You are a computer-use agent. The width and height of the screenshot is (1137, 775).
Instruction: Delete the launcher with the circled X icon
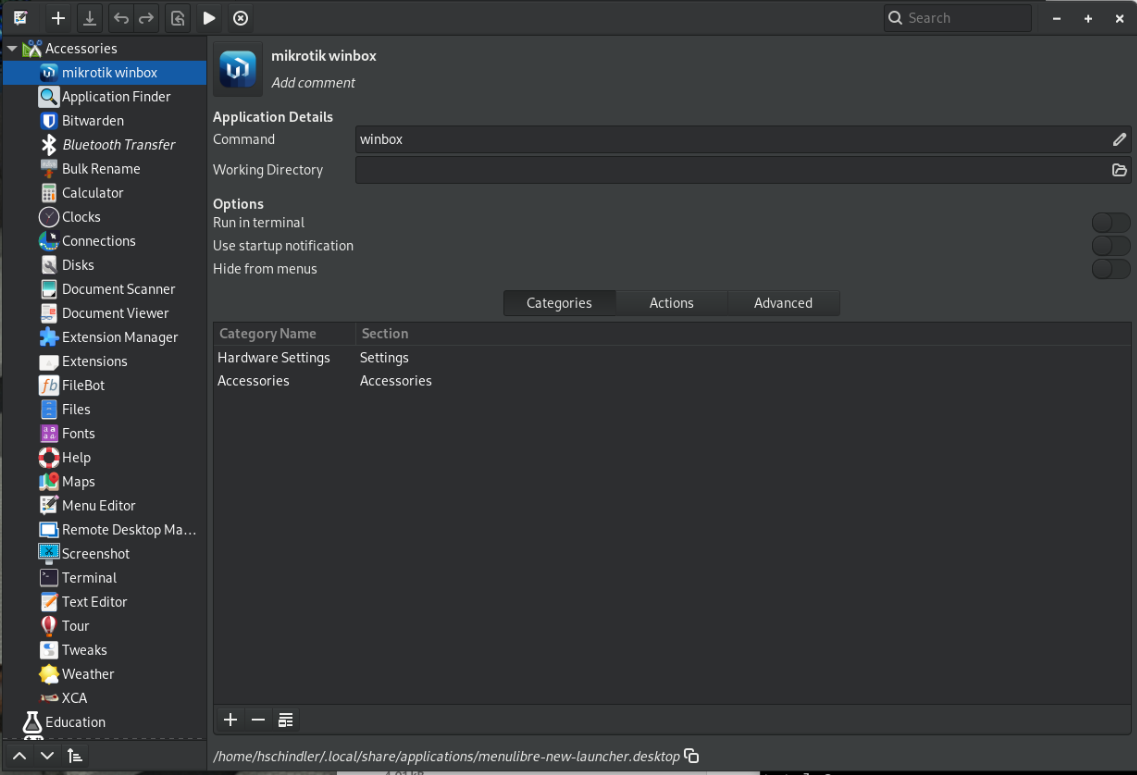[x=241, y=18]
